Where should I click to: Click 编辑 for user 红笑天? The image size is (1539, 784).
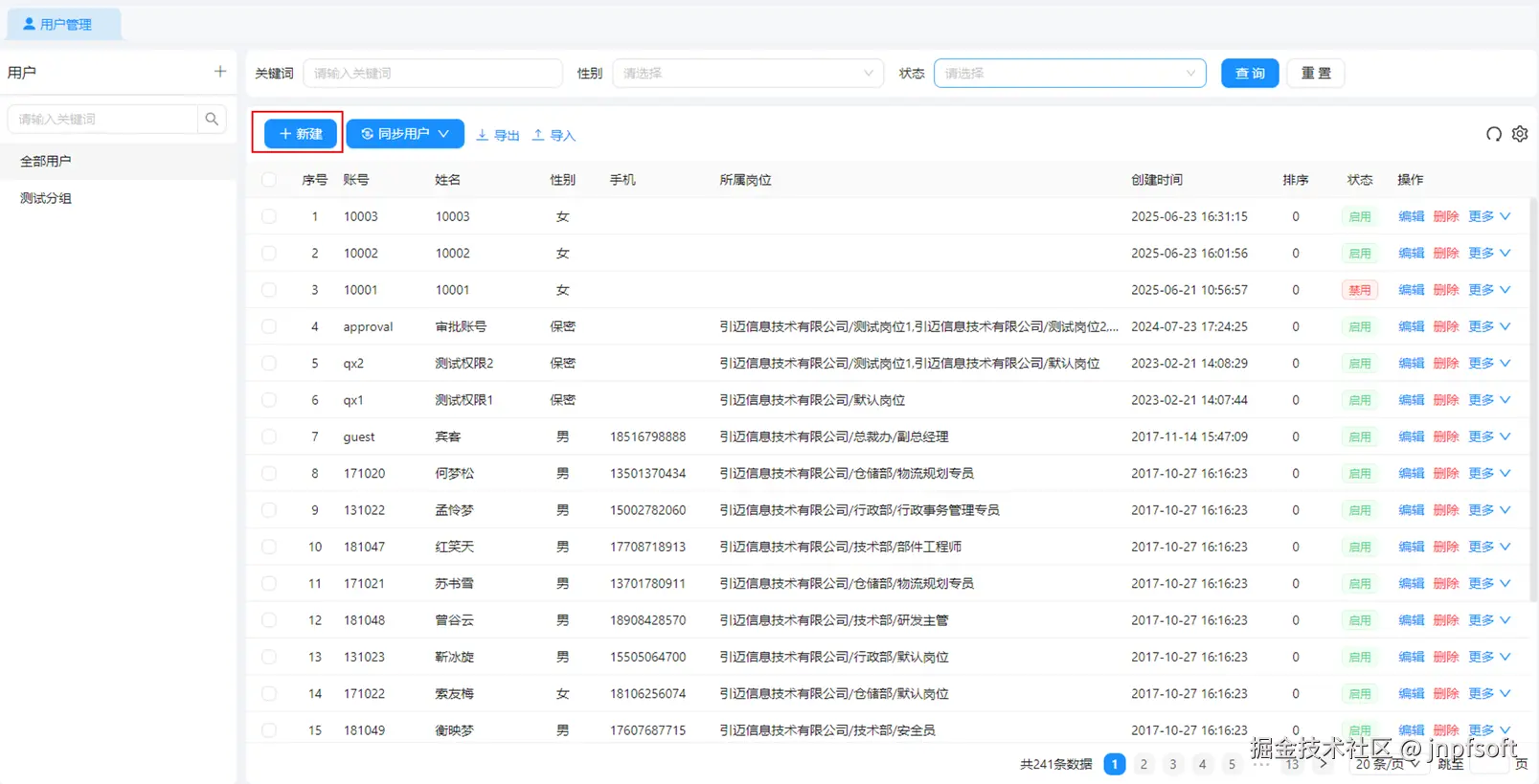coord(1411,547)
